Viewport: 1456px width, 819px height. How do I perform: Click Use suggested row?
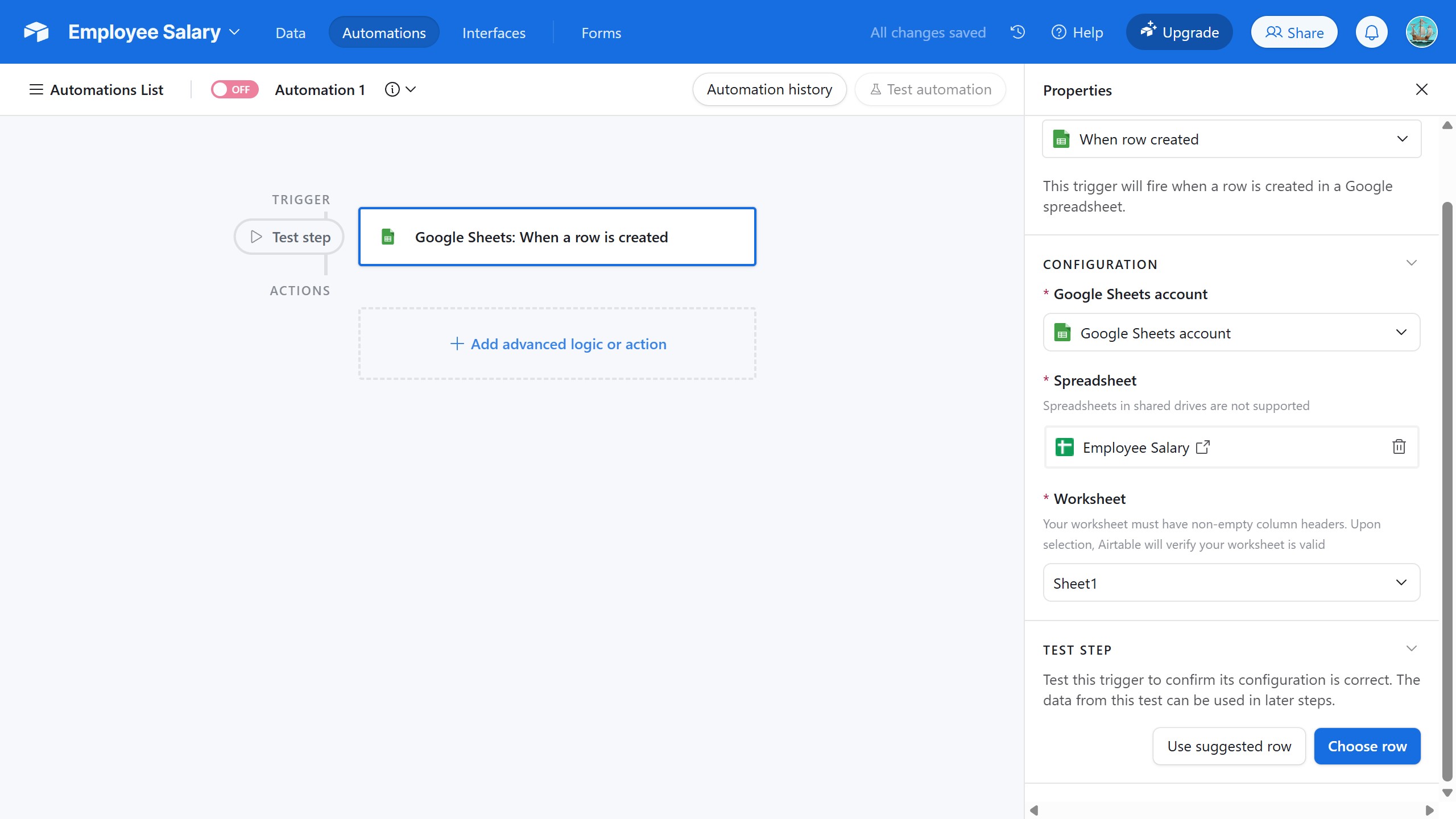1229,746
